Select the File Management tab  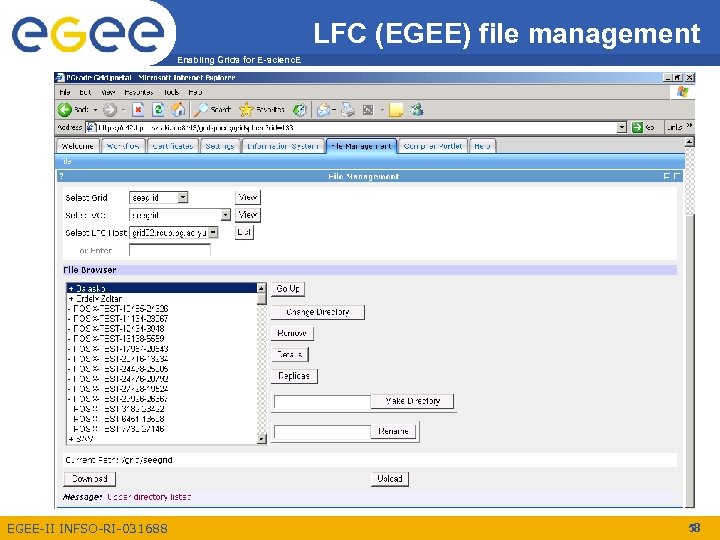point(361,146)
